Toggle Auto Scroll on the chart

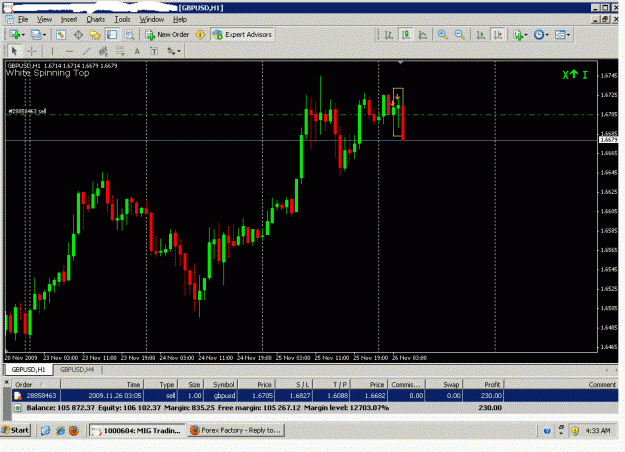[481, 35]
